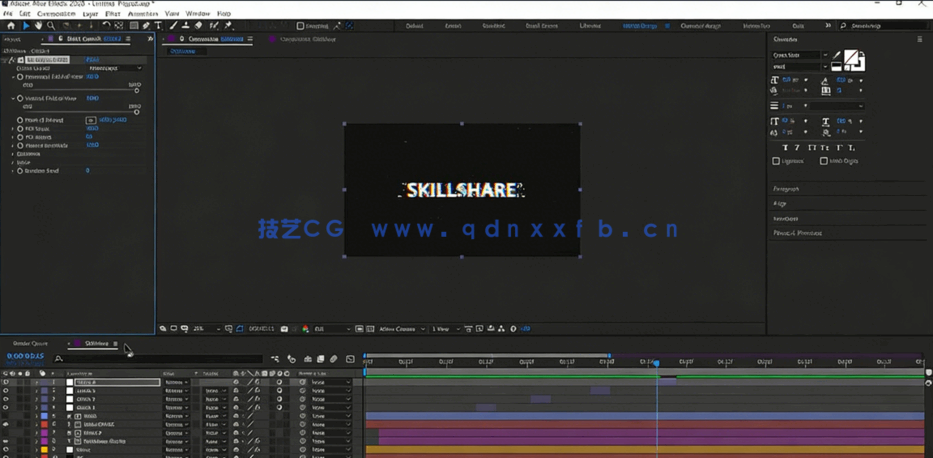Switch to the Libraries workspace

pos(590,26)
